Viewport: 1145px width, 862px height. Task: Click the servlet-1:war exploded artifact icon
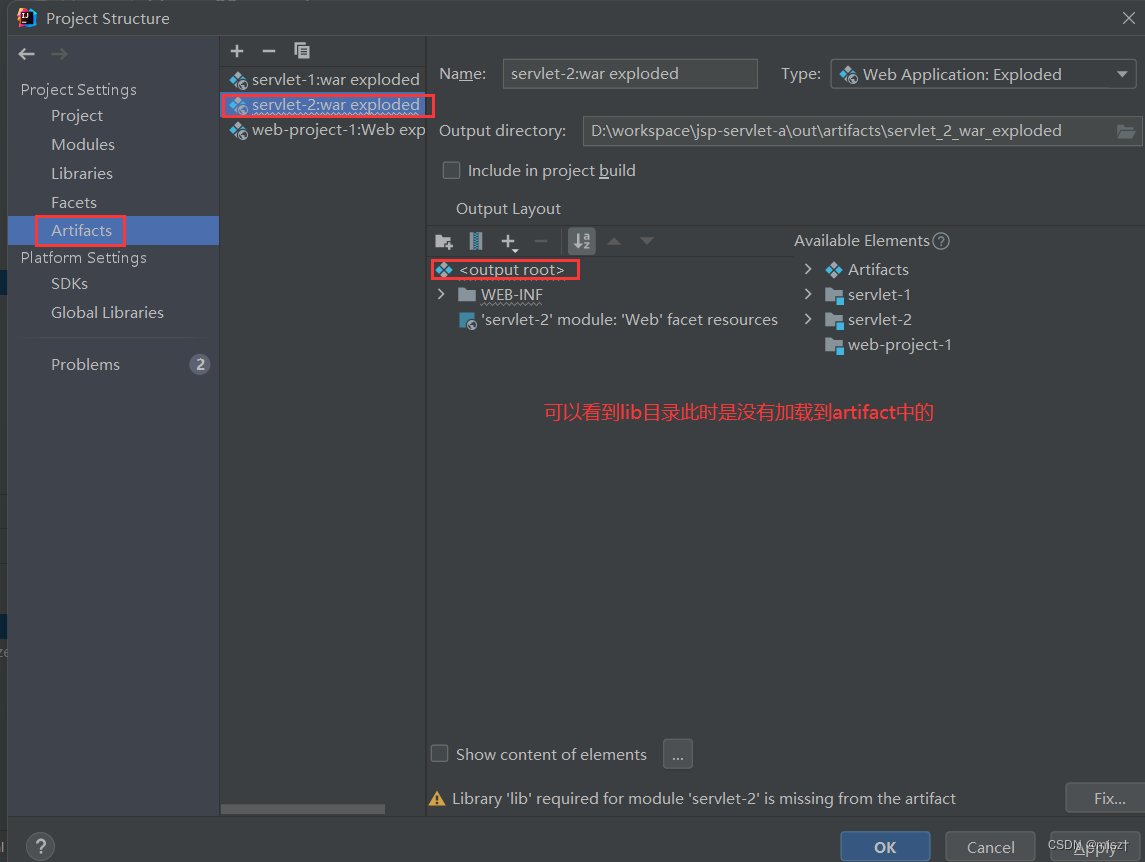(238, 80)
